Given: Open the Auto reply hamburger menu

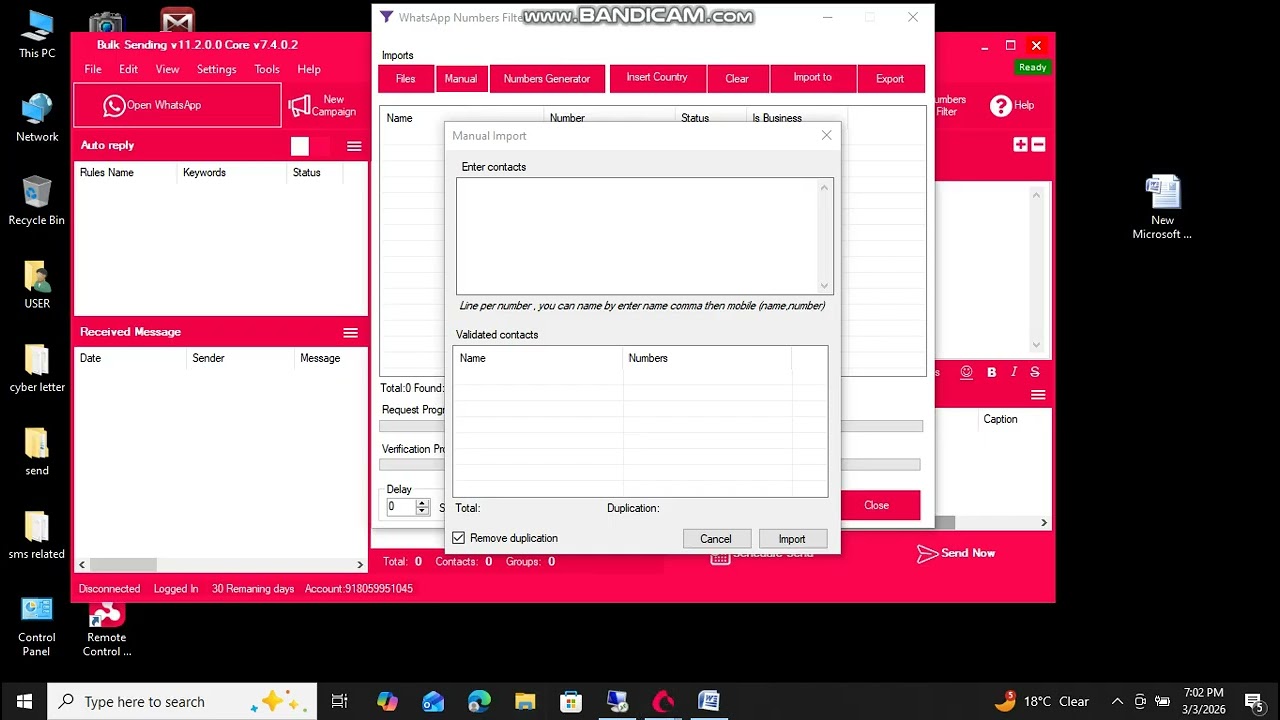Looking at the screenshot, I should pyautogui.click(x=354, y=146).
